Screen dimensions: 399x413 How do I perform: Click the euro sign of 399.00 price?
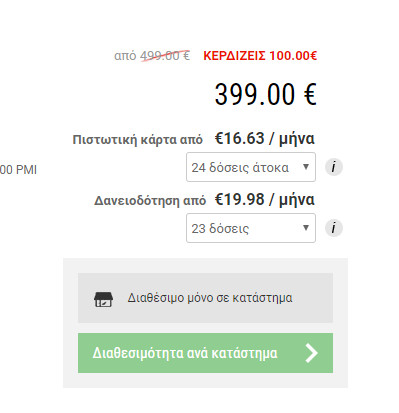310,94
